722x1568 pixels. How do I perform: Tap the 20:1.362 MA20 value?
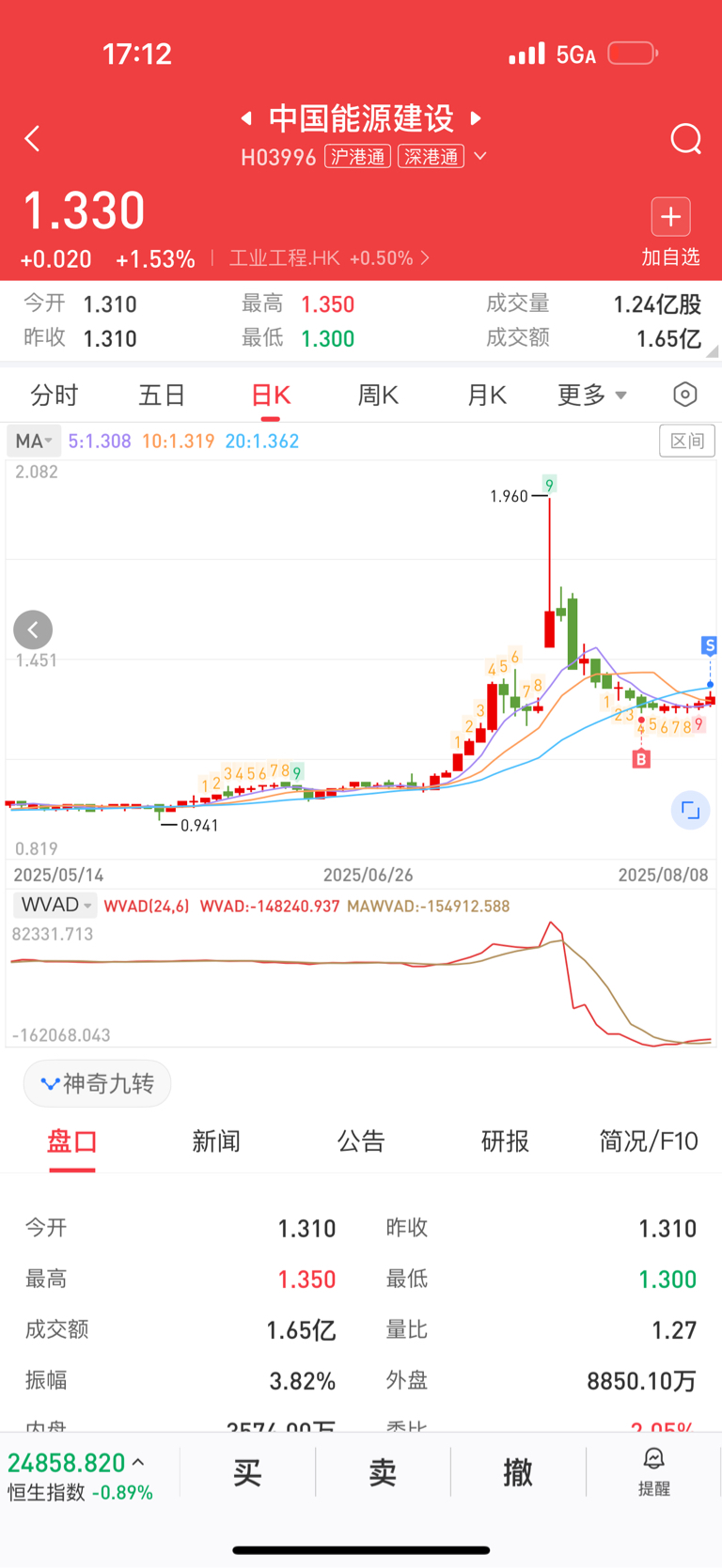262,441
